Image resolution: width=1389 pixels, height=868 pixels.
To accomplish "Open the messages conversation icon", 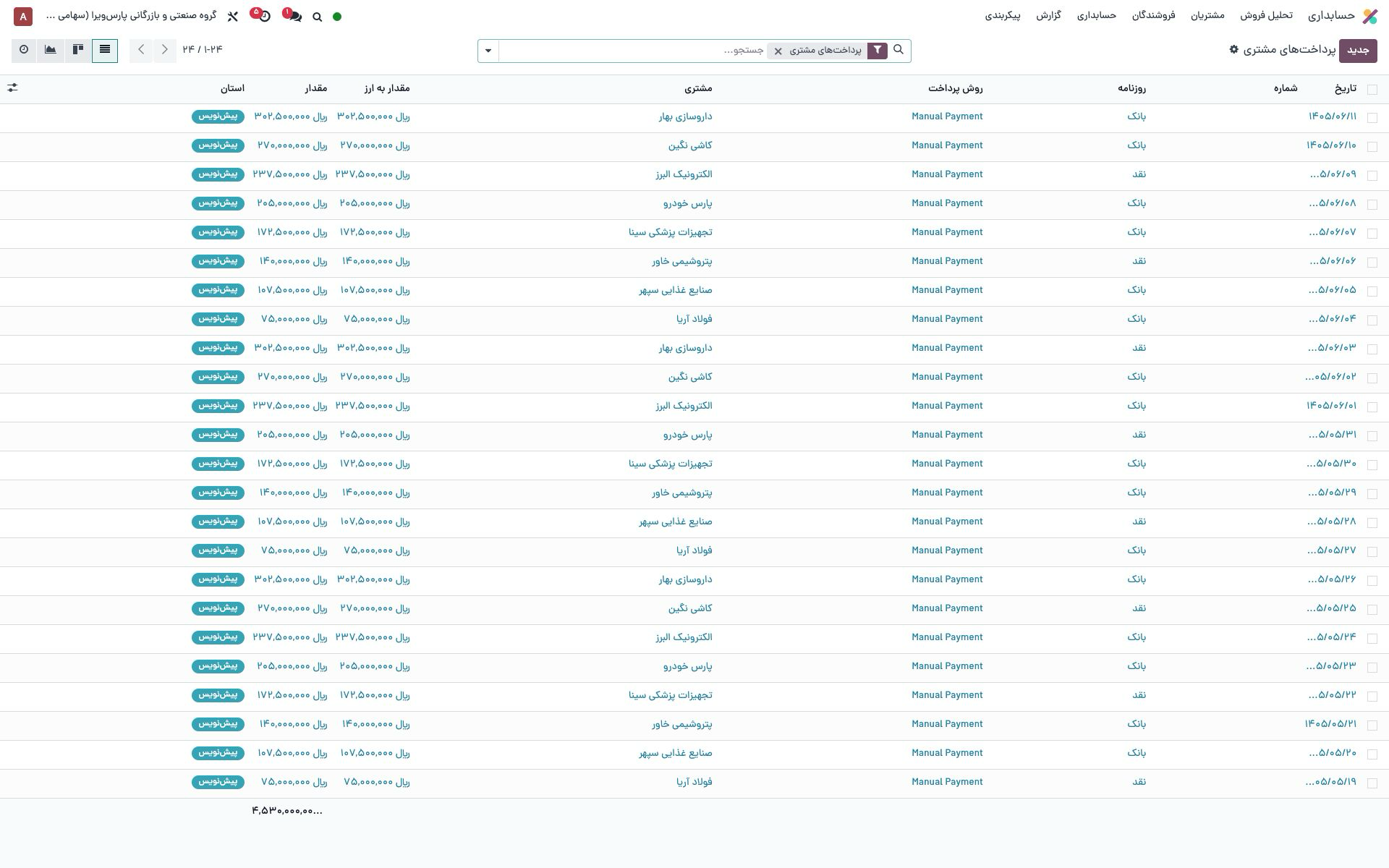I will coord(294,16).
